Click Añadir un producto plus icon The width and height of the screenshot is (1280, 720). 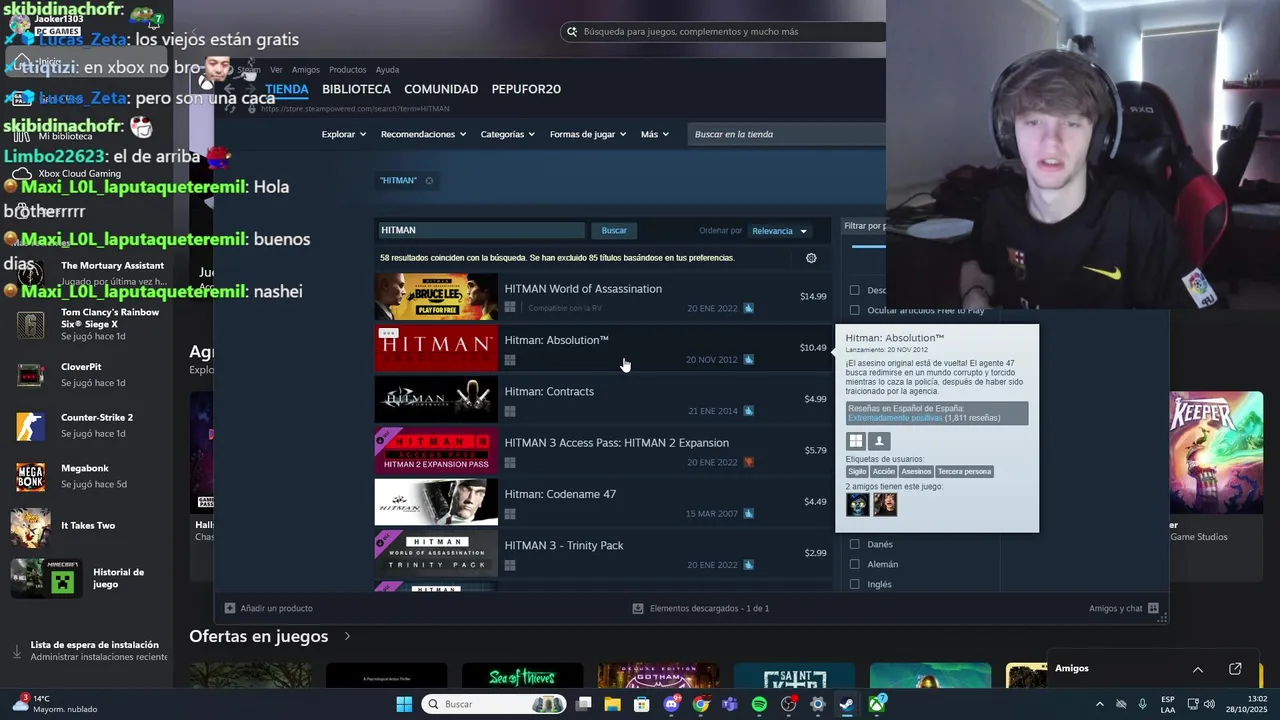230,608
